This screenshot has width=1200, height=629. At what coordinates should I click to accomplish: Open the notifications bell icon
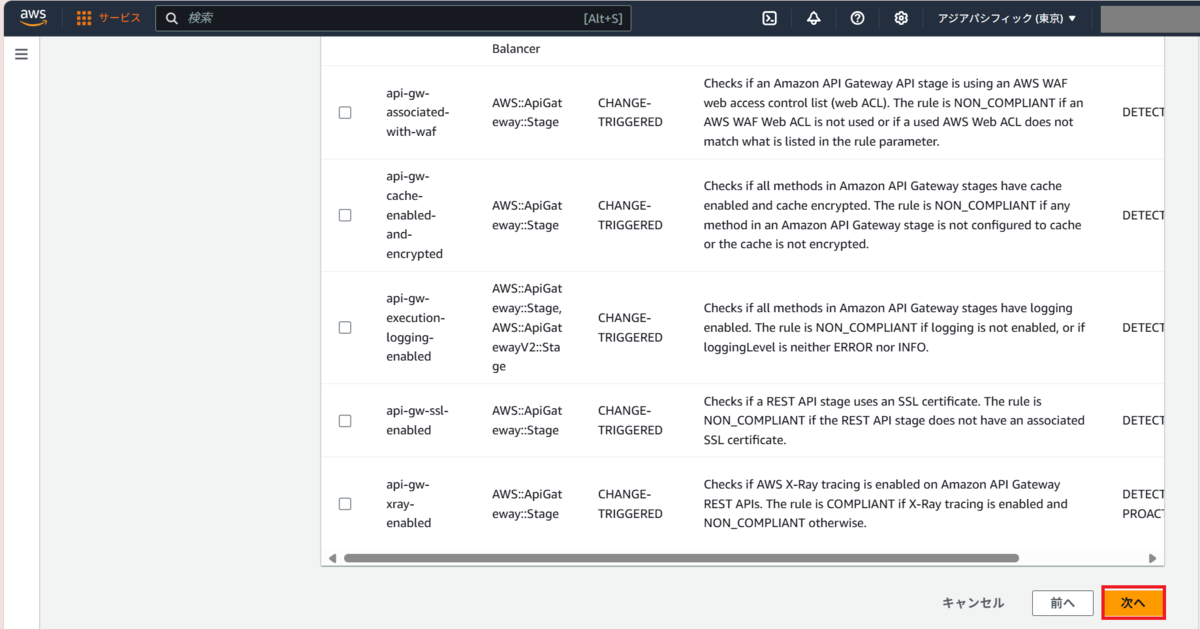pos(814,18)
